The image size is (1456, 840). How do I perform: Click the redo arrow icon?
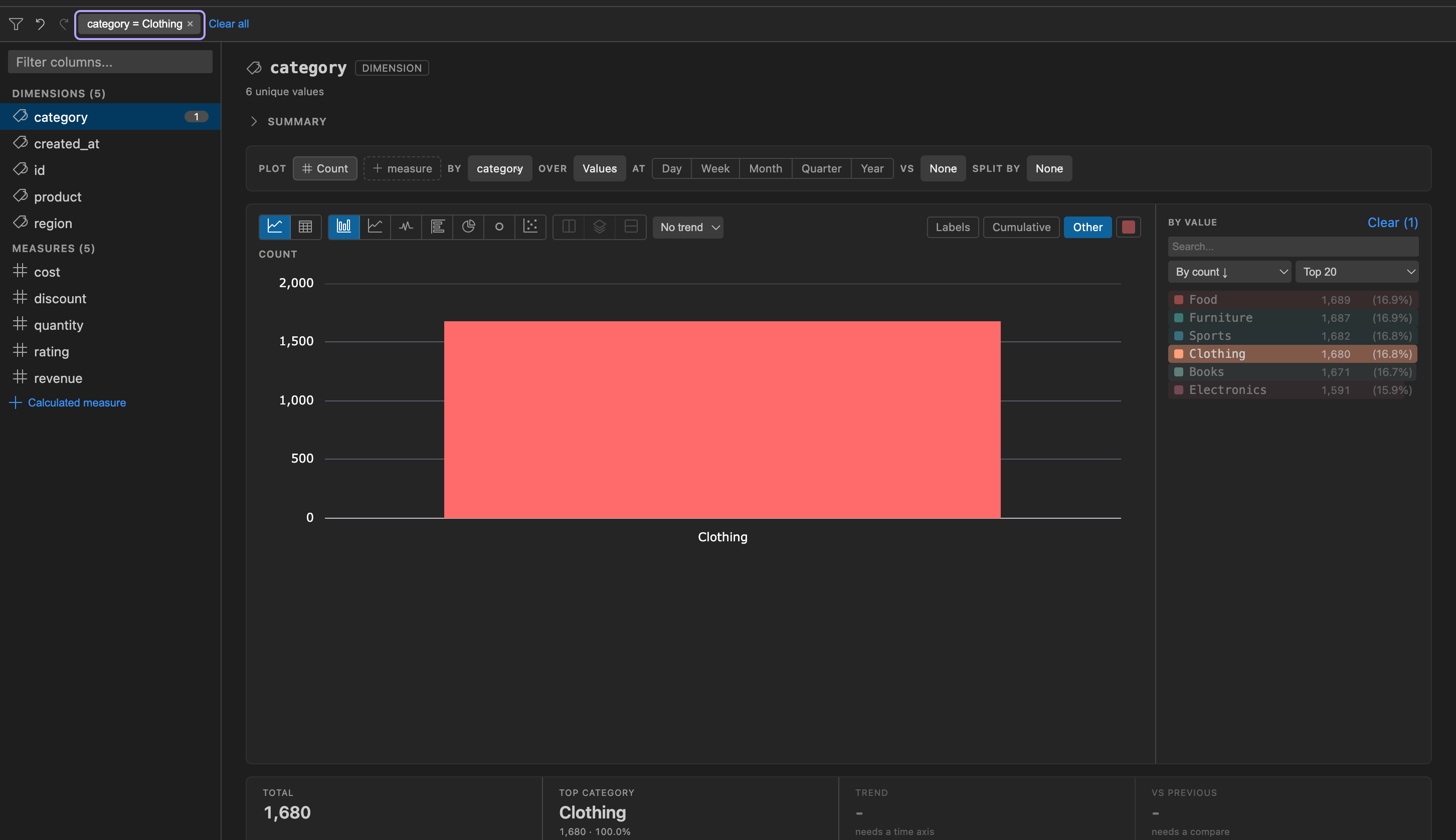pyautogui.click(x=64, y=24)
